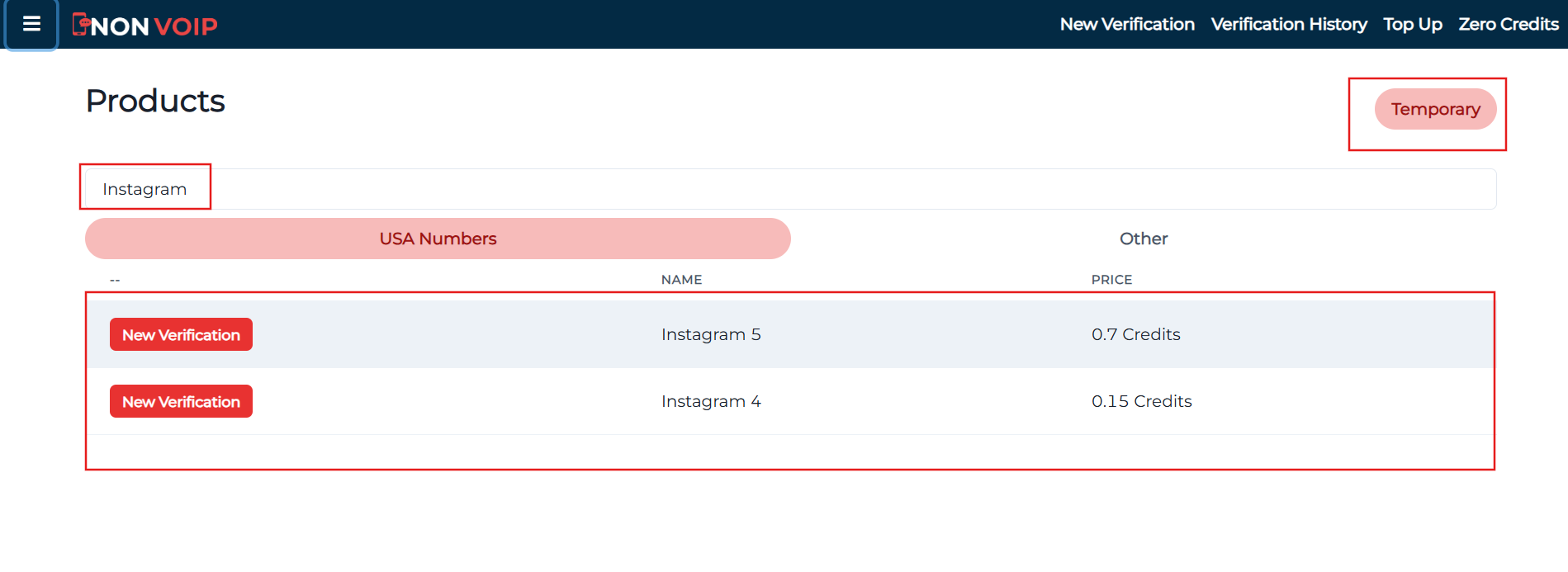The image size is (1568, 572).
Task: Check Zero Credits status
Action: coord(1507,24)
